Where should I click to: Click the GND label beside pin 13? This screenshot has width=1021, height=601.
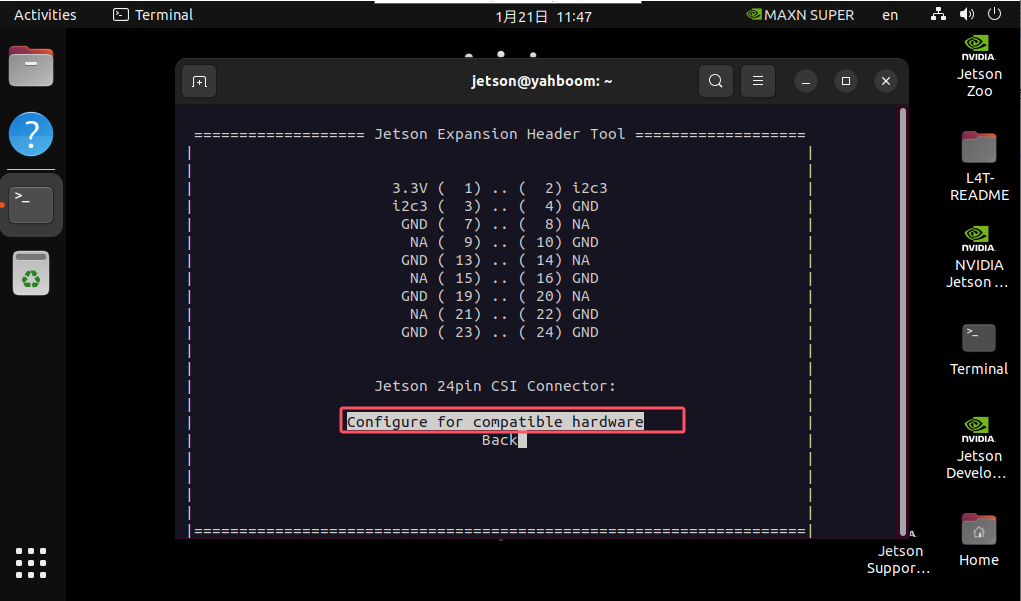click(x=414, y=260)
